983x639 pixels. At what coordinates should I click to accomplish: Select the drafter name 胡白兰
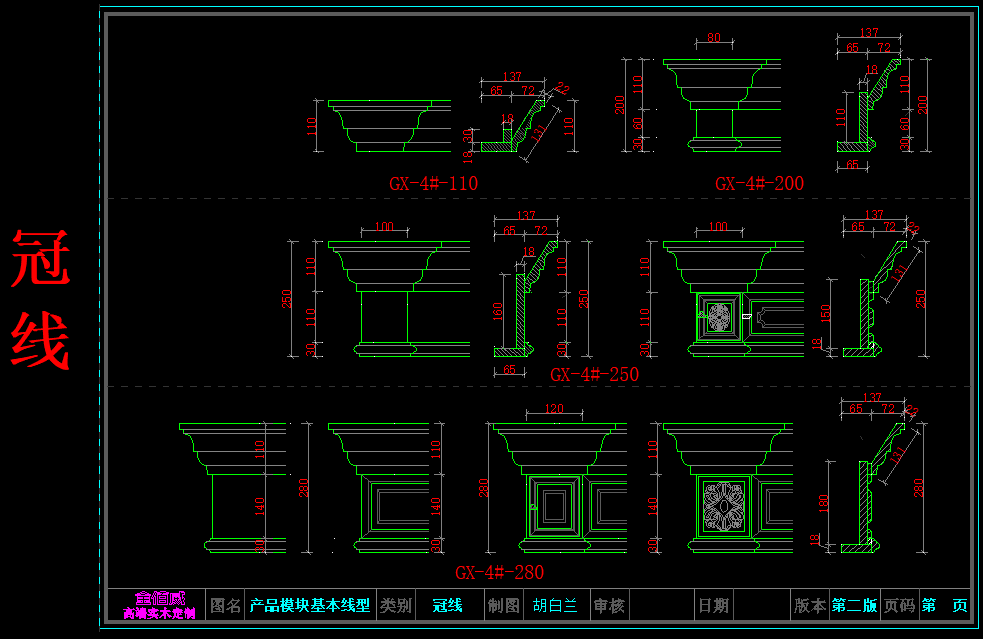(555, 605)
